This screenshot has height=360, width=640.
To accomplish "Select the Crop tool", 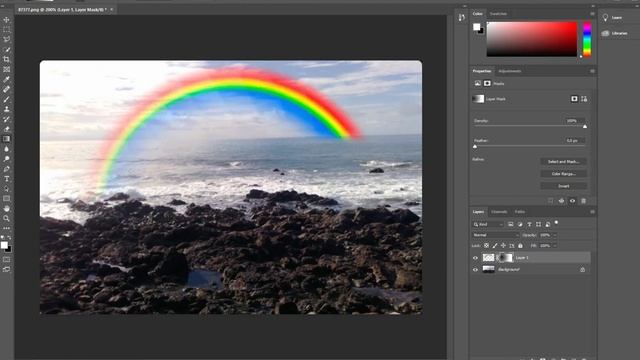I will click(x=7, y=60).
